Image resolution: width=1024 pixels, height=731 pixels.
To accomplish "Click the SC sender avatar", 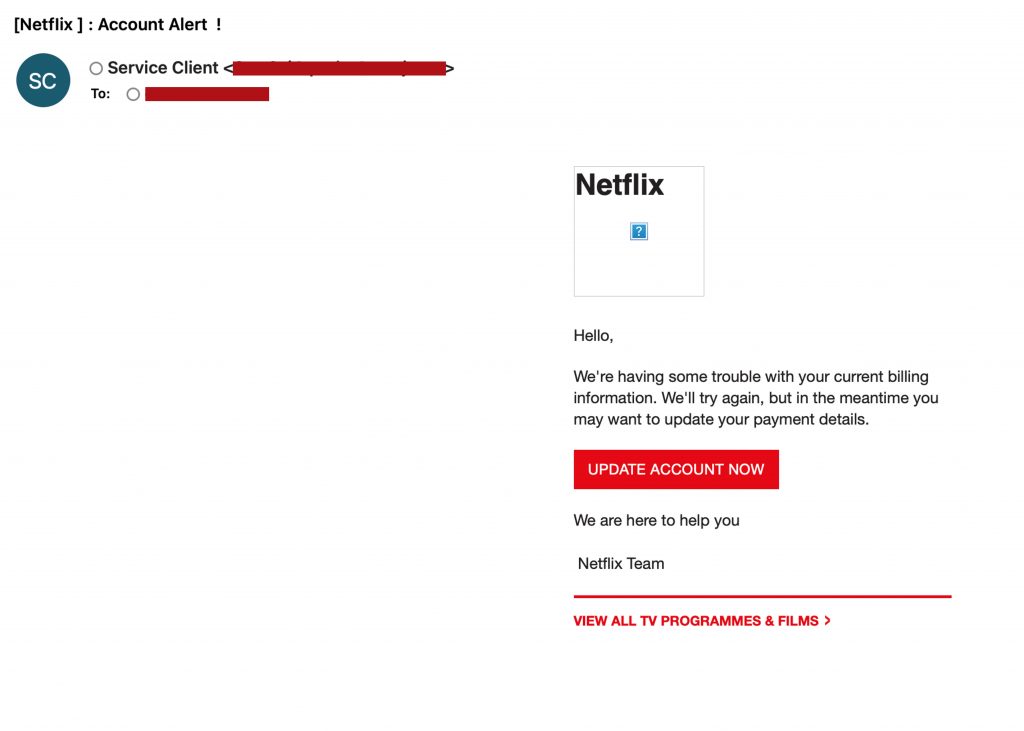I will click(x=43, y=80).
